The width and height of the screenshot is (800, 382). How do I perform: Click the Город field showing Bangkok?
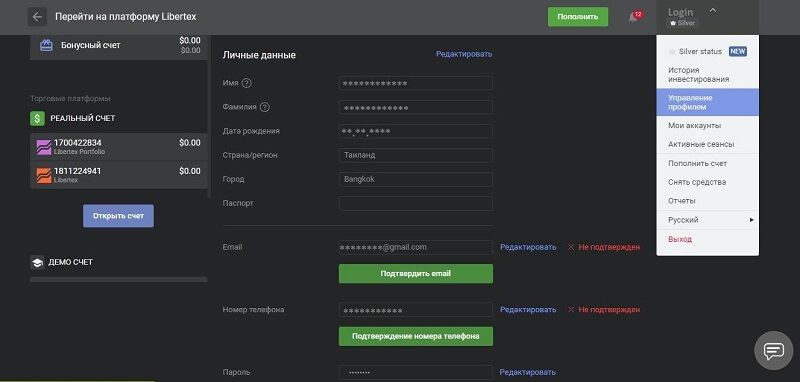(416, 180)
